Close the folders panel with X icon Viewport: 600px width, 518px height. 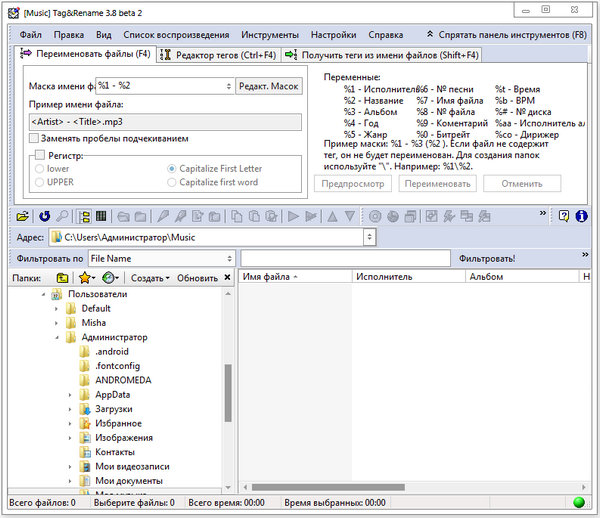227,277
